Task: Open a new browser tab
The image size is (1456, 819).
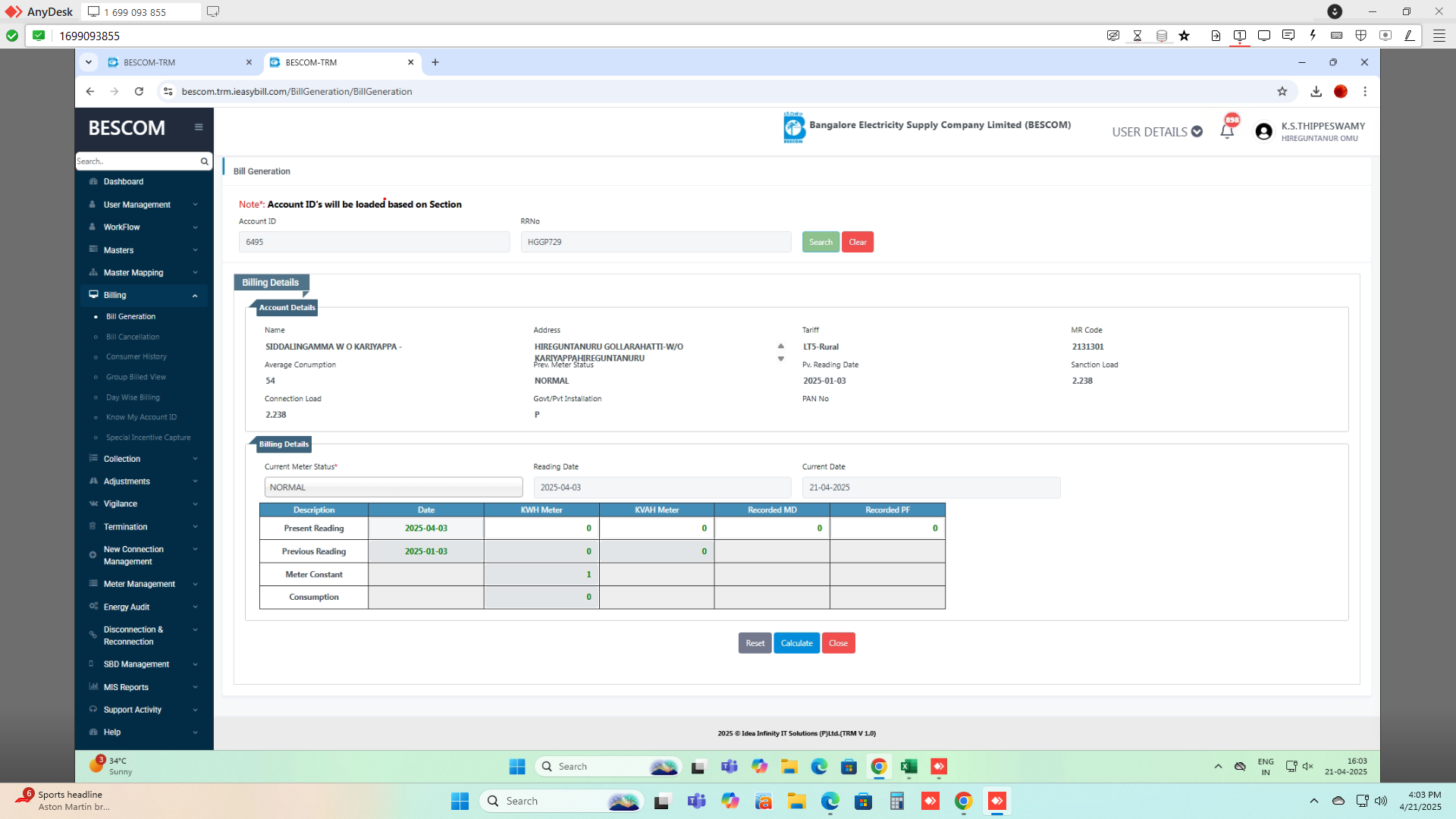Action: [x=435, y=62]
